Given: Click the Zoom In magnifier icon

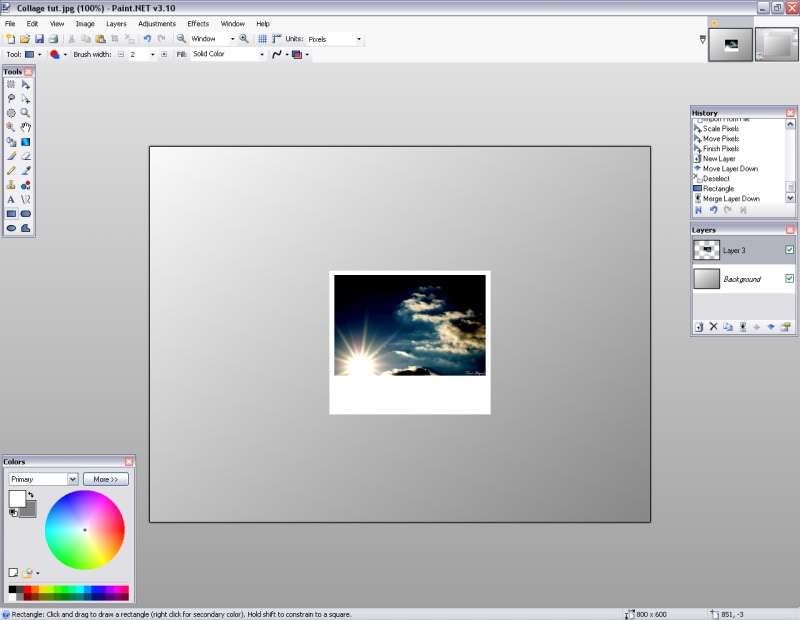Looking at the screenshot, I should pos(244,39).
